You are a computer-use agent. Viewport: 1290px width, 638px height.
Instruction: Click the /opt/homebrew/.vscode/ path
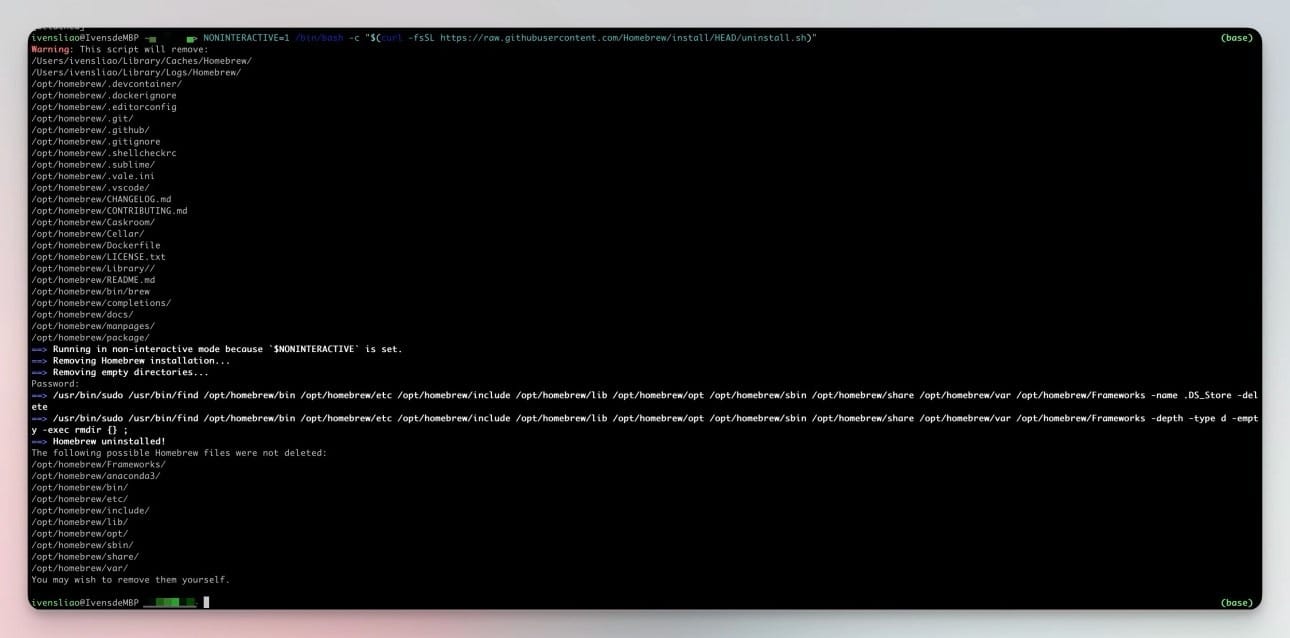tap(90, 187)
